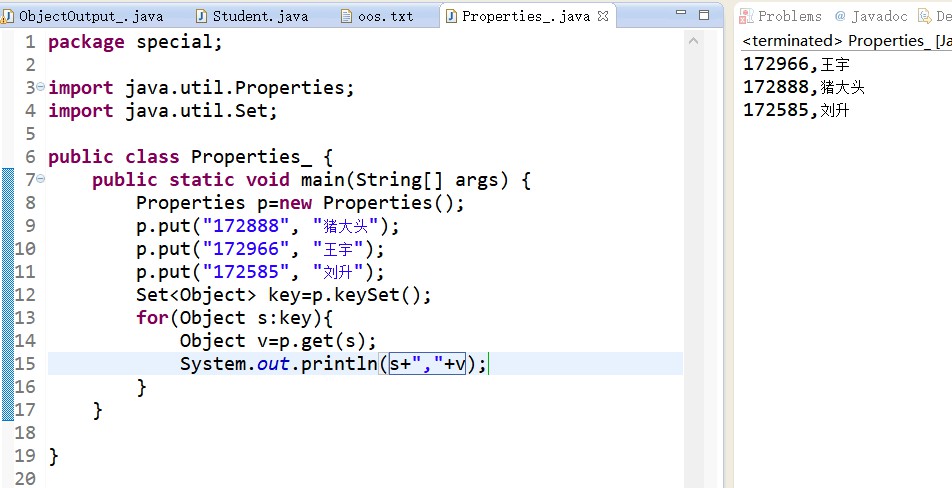The width and height of the screenshot is (952, 488).
Task: Click the string "王宇" on line 10
Action: (x=338, y=249)
